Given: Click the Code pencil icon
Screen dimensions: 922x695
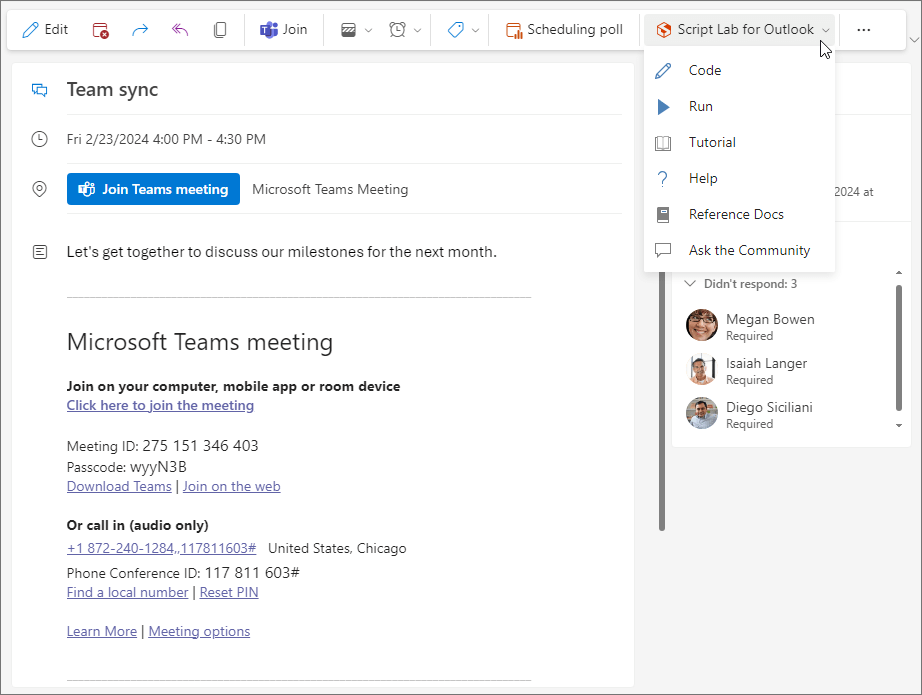Looking at the screenshot, I should coord(663,71).
